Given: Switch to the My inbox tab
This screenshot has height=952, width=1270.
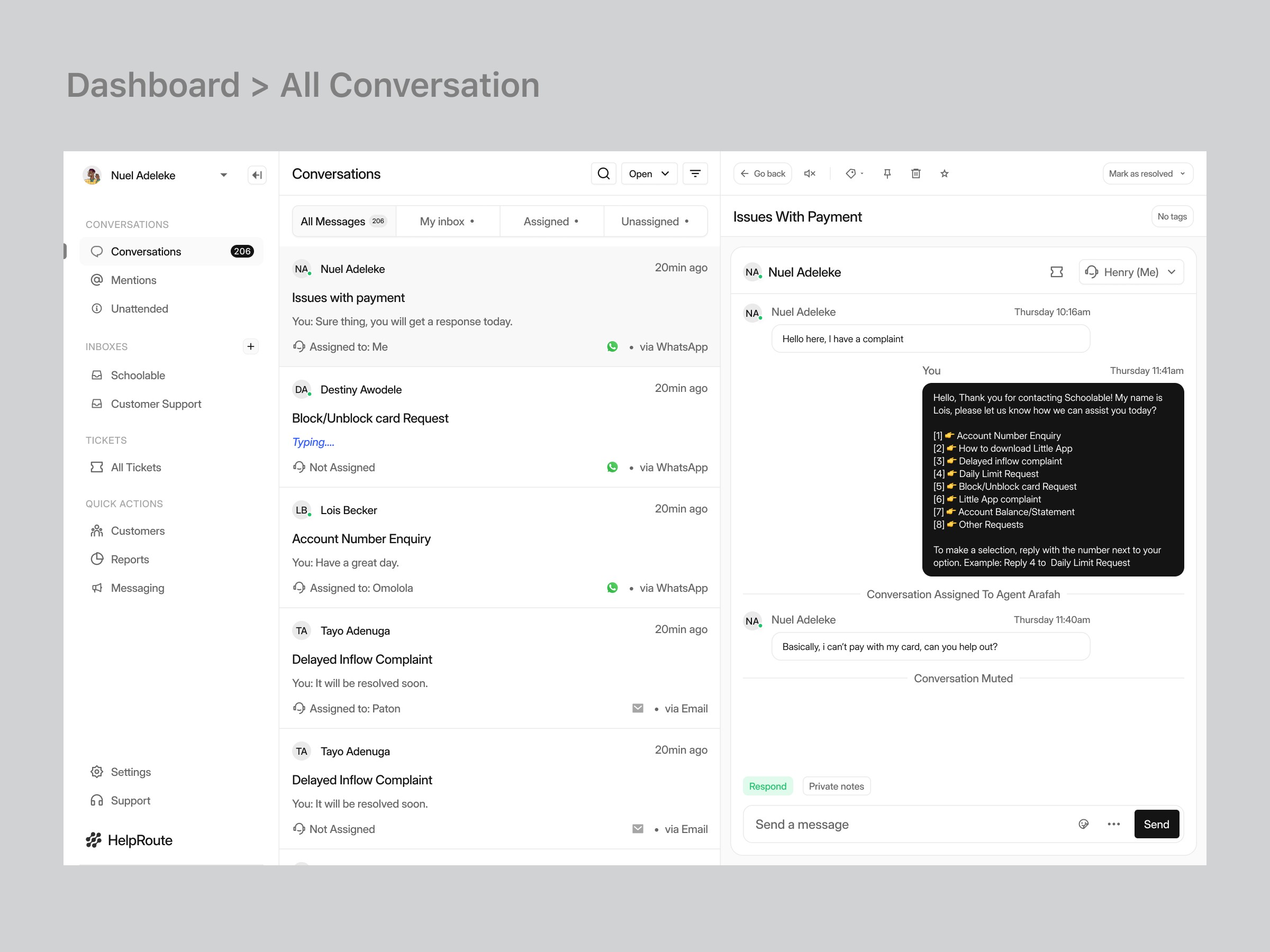Looking at the screenshot, I should [x=447, y=222].
